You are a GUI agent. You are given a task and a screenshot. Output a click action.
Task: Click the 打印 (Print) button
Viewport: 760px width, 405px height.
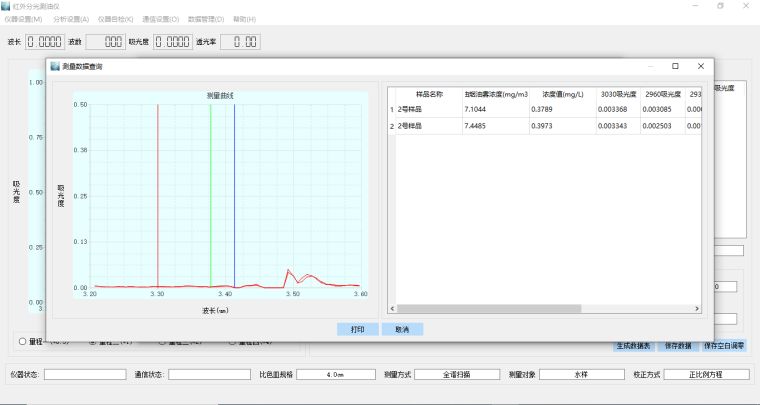pos(358,329)
